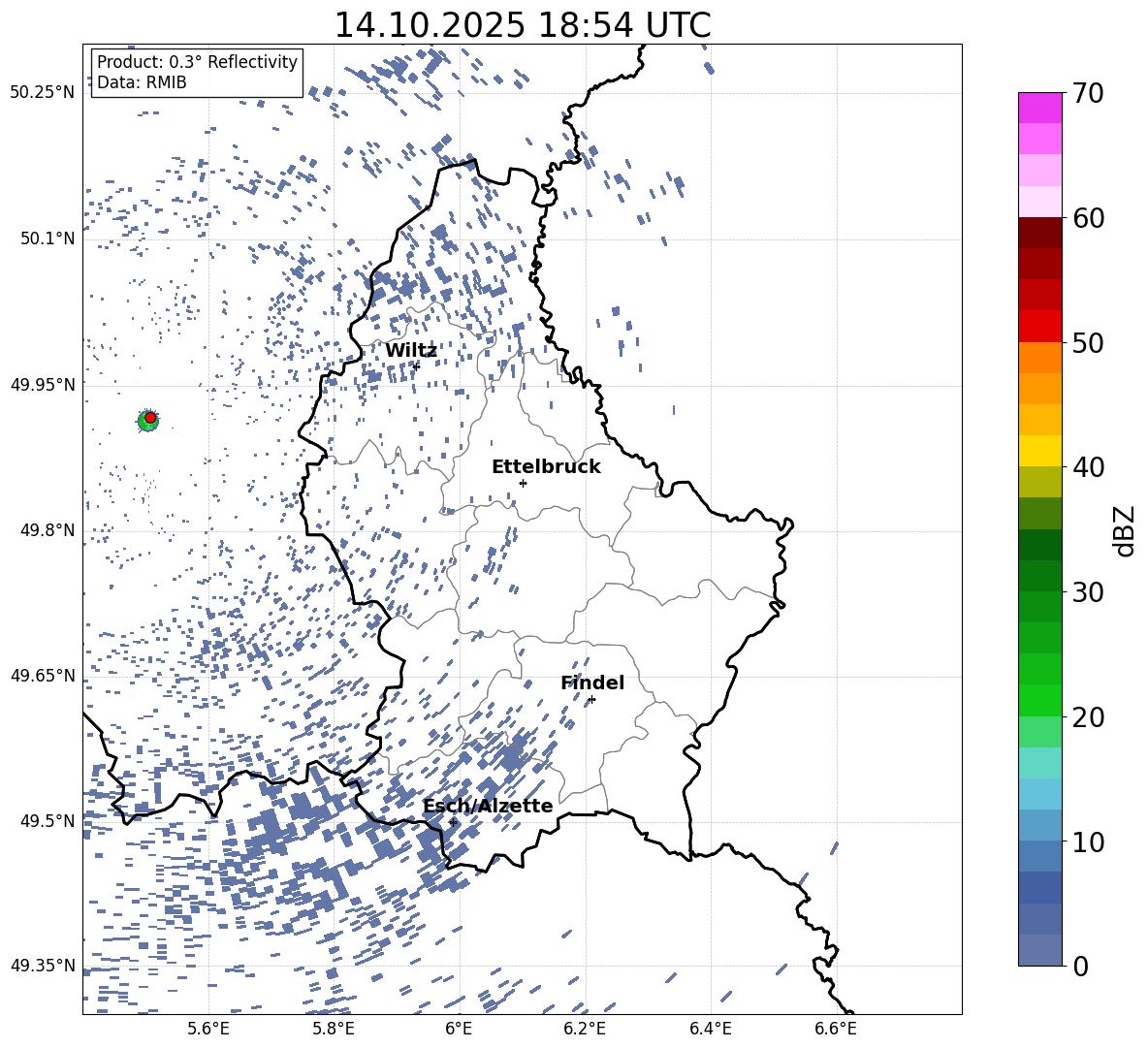Image resolution: width=1148 pixels, height=1048 pixels.
Task: Click the Esch/Alzette location cross marker
Action: pos(453,822)
